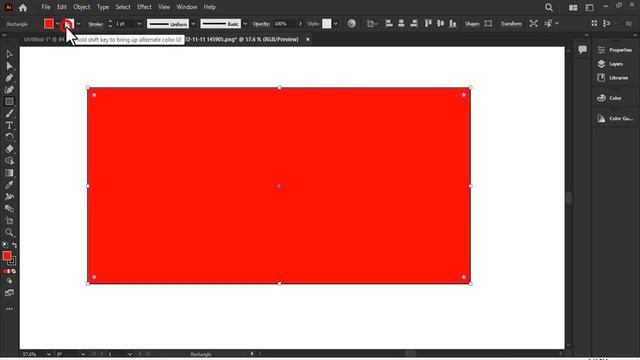
Task: Select the Eyedropper tool
Action: coord(9,184)
